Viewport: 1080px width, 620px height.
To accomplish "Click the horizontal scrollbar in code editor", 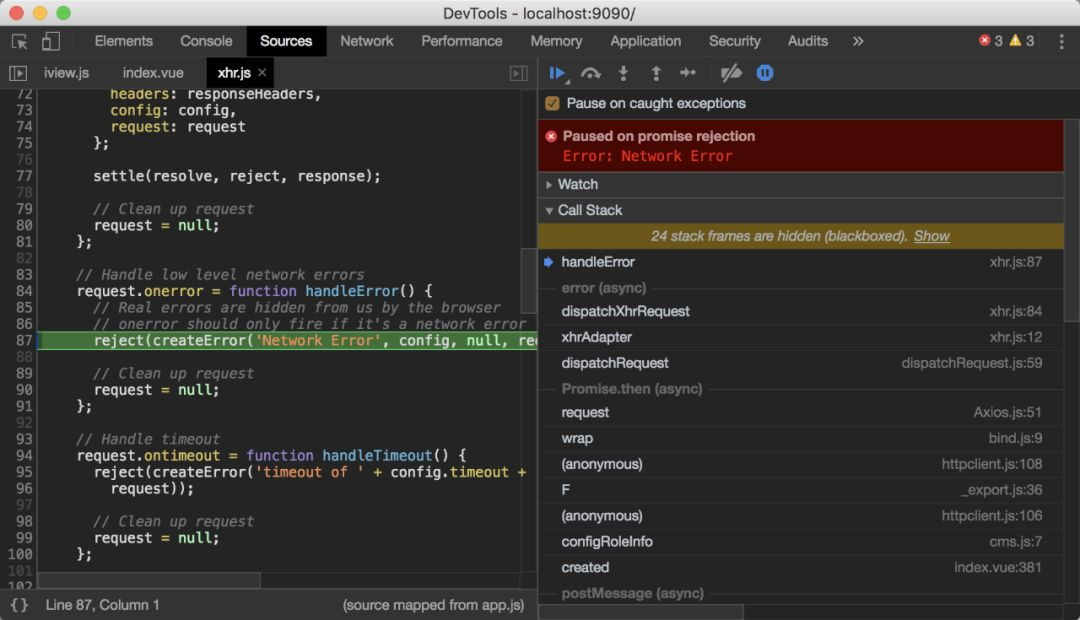I will (148, 580).
